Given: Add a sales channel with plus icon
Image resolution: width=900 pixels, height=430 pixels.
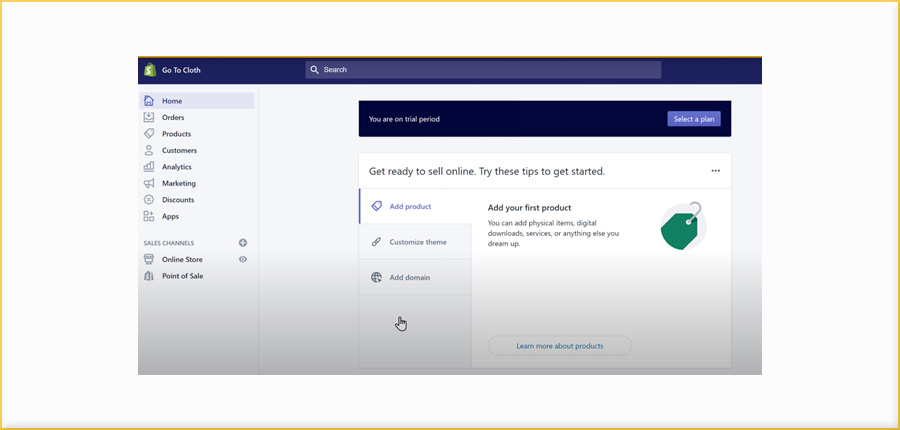Looking at the screenshot, I should [243, 243].
